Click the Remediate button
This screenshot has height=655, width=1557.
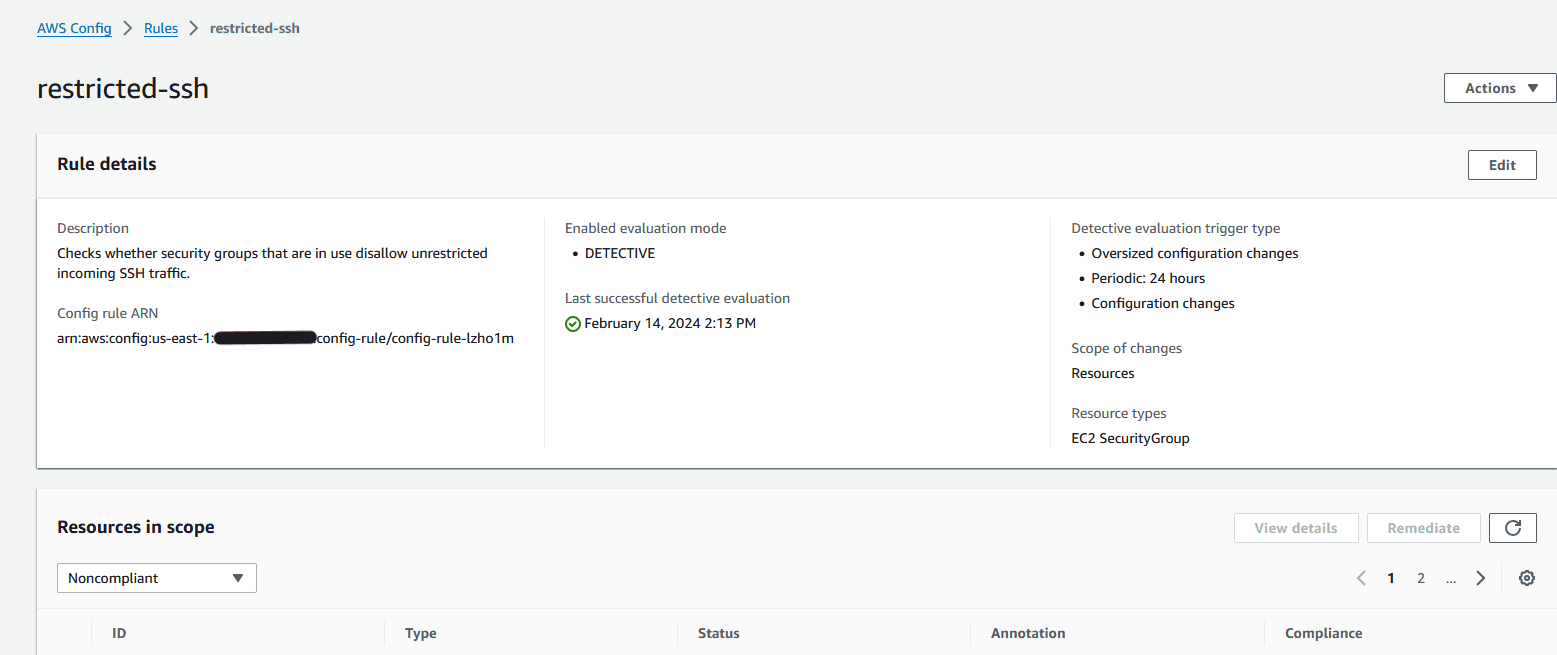point(1423,528)
